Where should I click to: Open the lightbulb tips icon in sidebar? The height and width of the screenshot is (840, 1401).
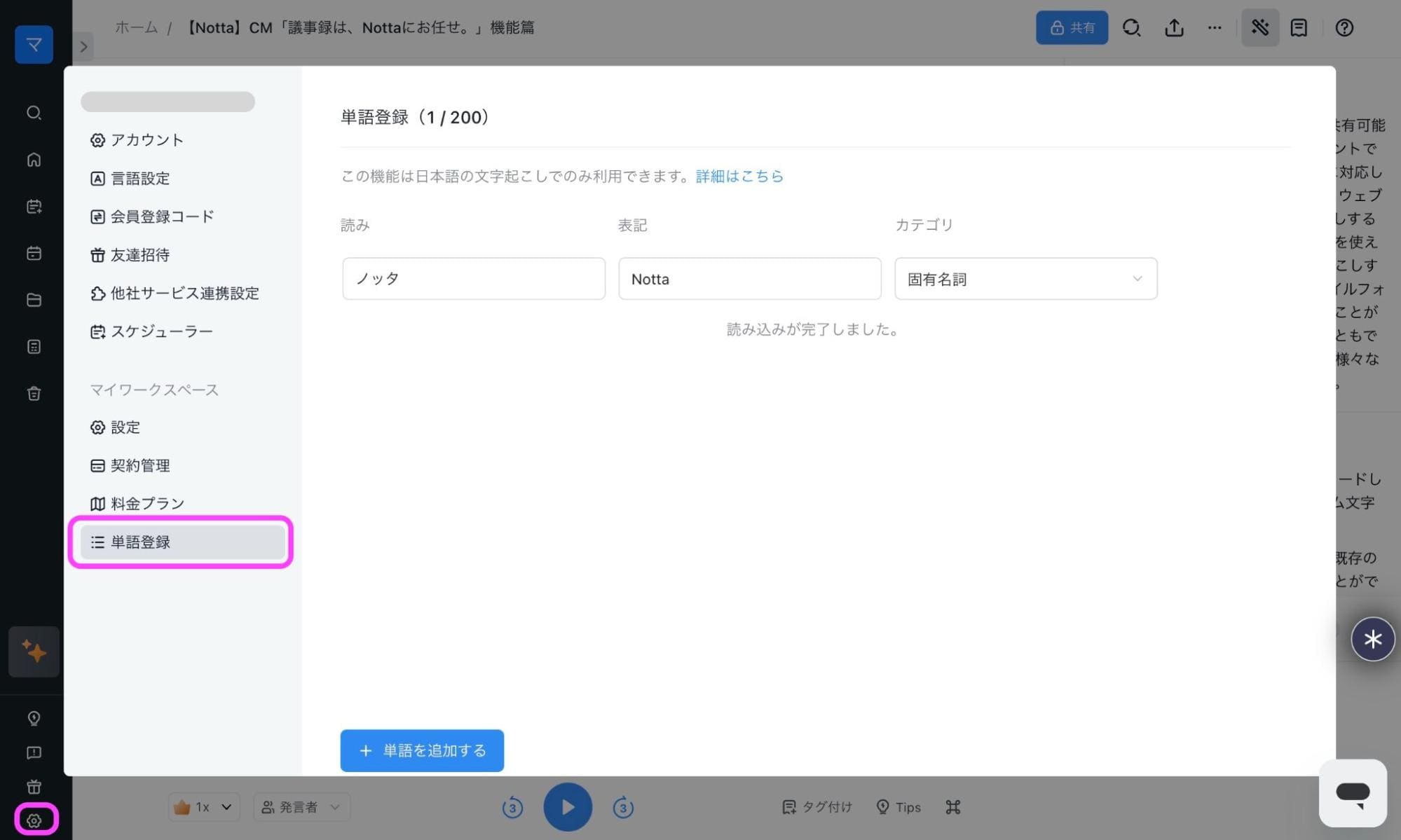[34, 718]
